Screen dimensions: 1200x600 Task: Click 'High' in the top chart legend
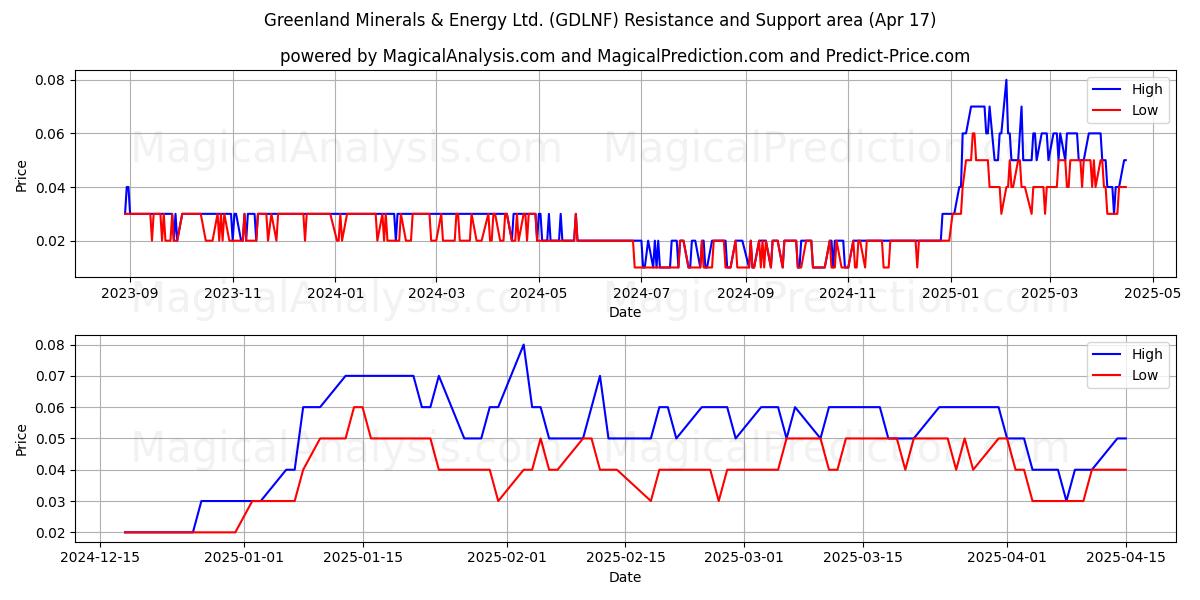(1147, 89)
